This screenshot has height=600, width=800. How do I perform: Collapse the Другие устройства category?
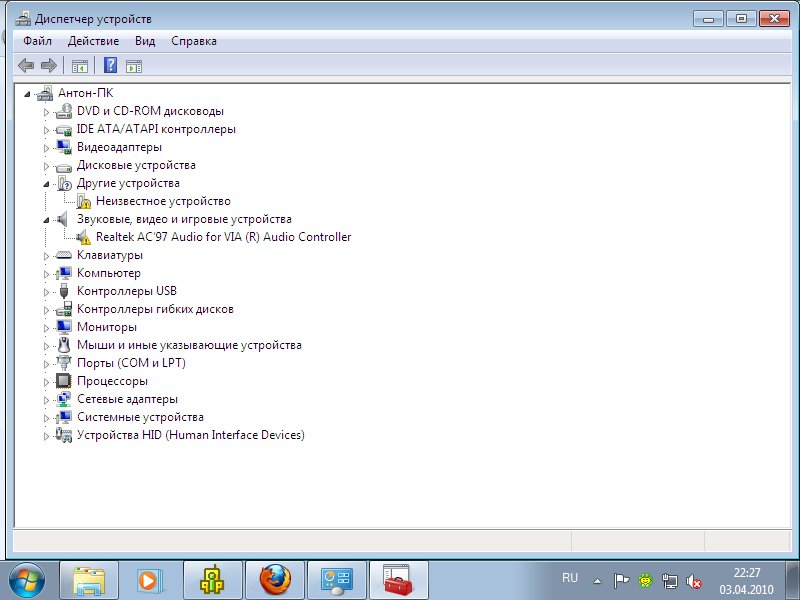pyautogui.click(x=46, y=184)
